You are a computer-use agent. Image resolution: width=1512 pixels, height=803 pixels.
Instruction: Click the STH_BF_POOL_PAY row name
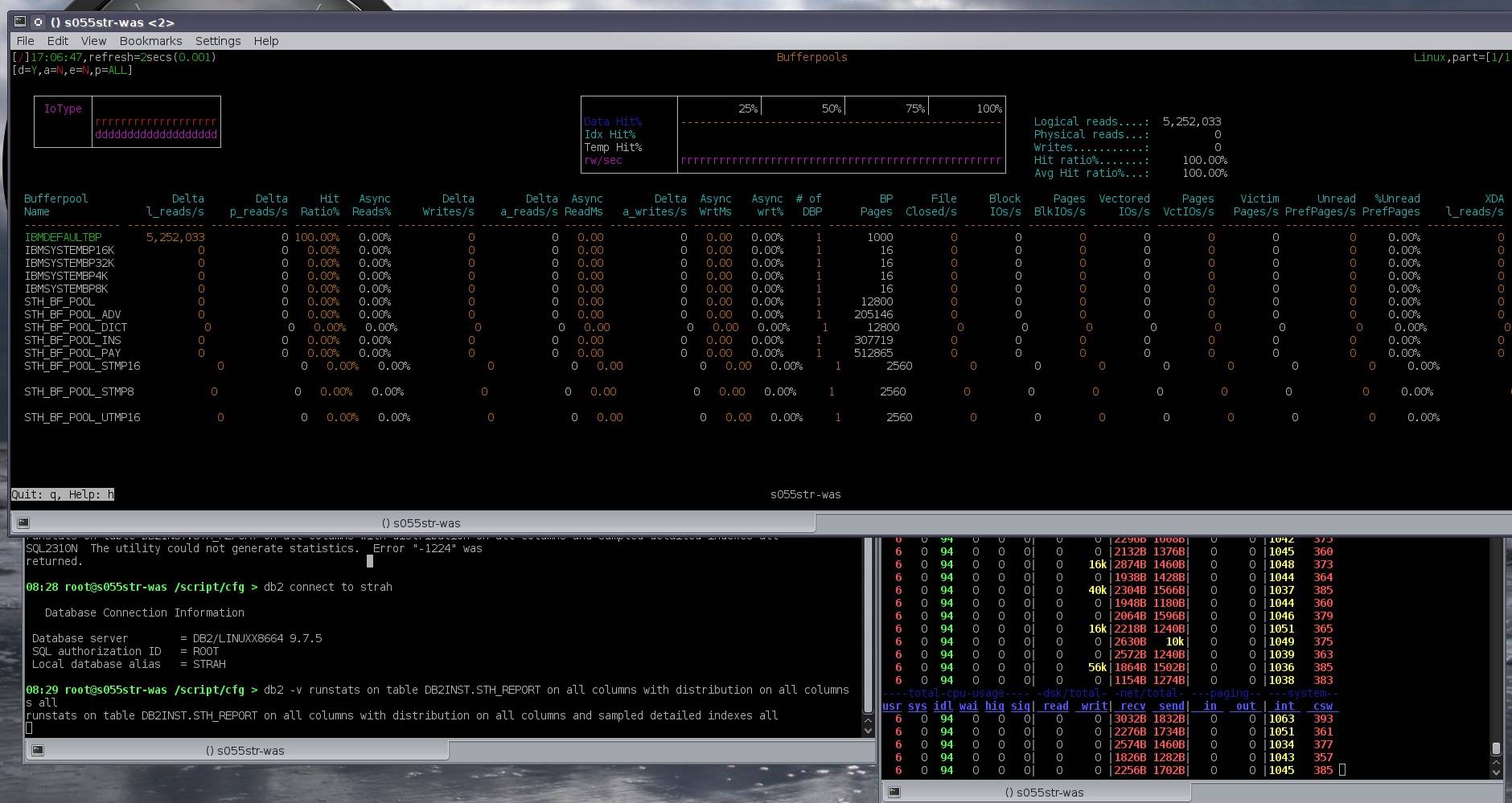pos(72,353)
